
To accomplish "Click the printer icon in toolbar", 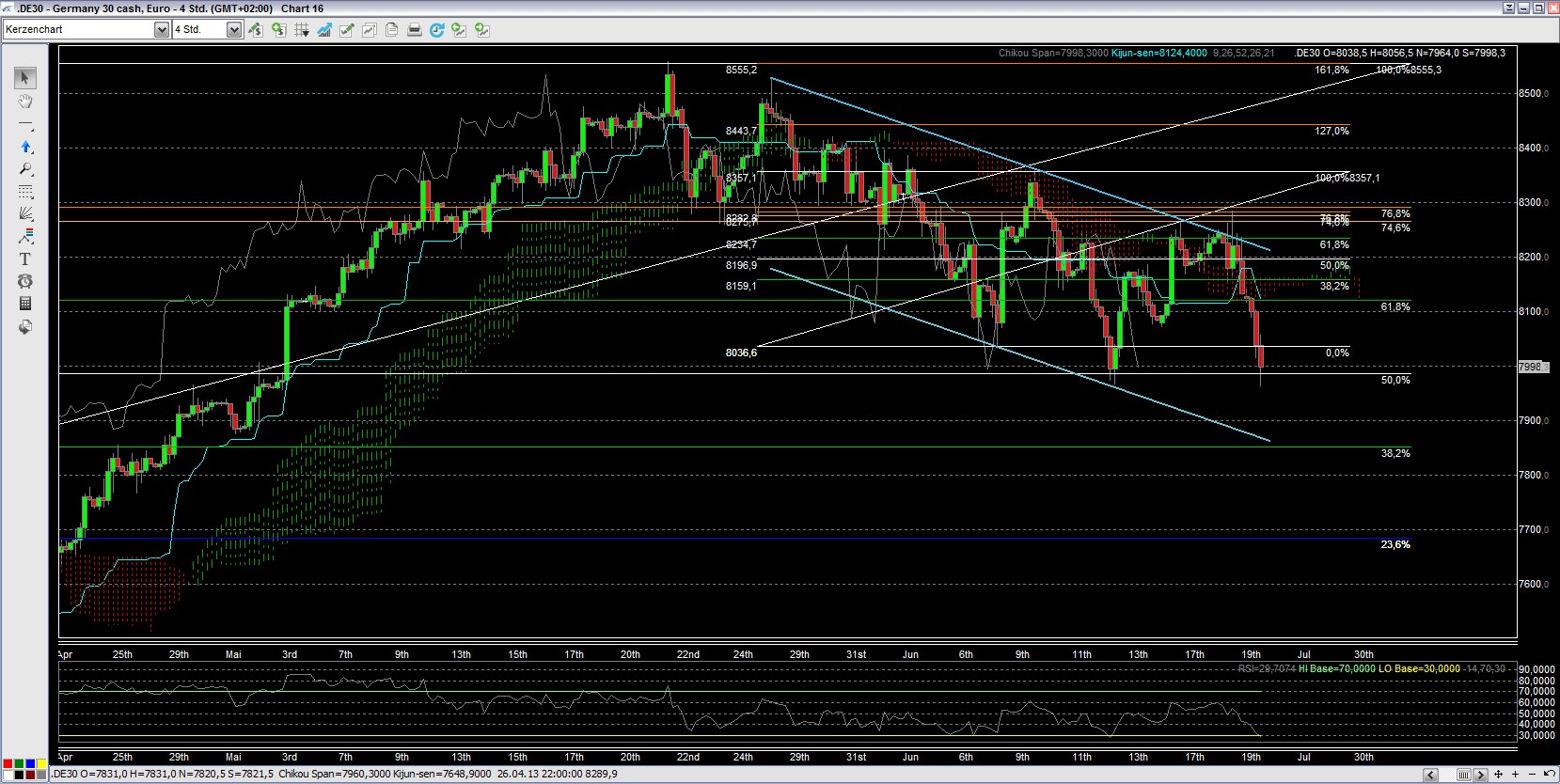I will click(414, 30).
